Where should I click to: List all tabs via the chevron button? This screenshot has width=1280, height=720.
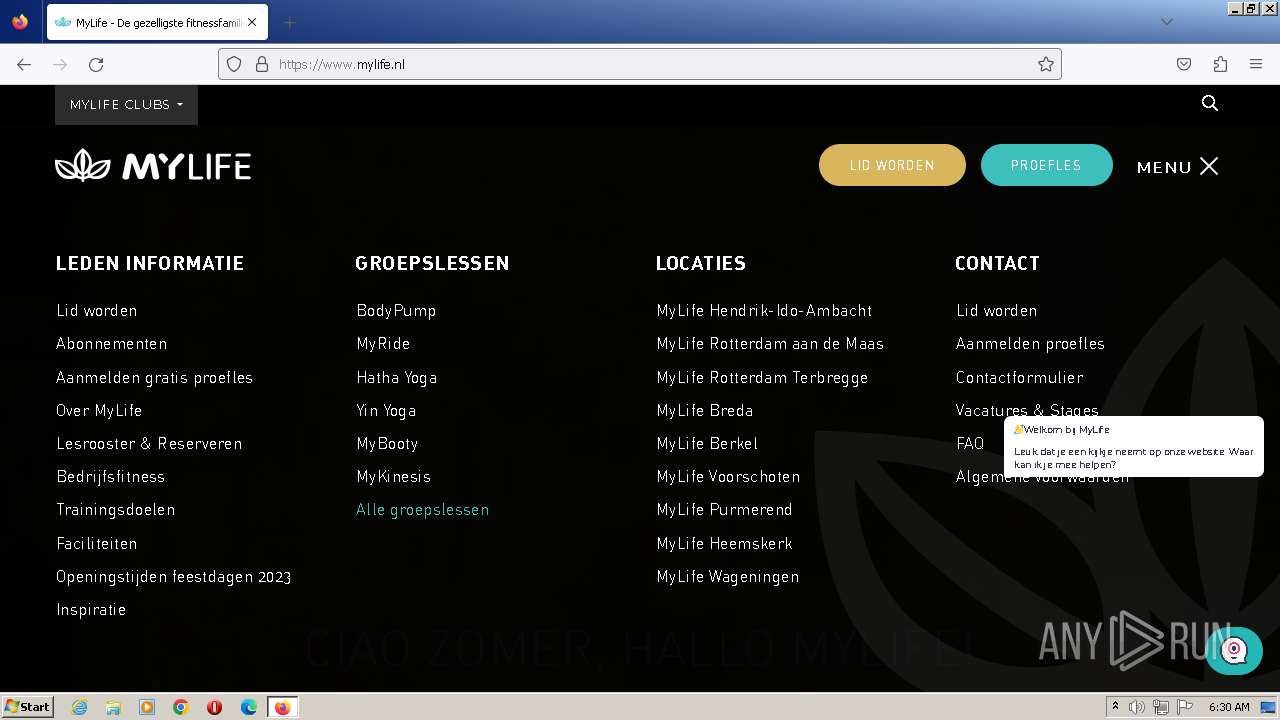(1166, 22)
